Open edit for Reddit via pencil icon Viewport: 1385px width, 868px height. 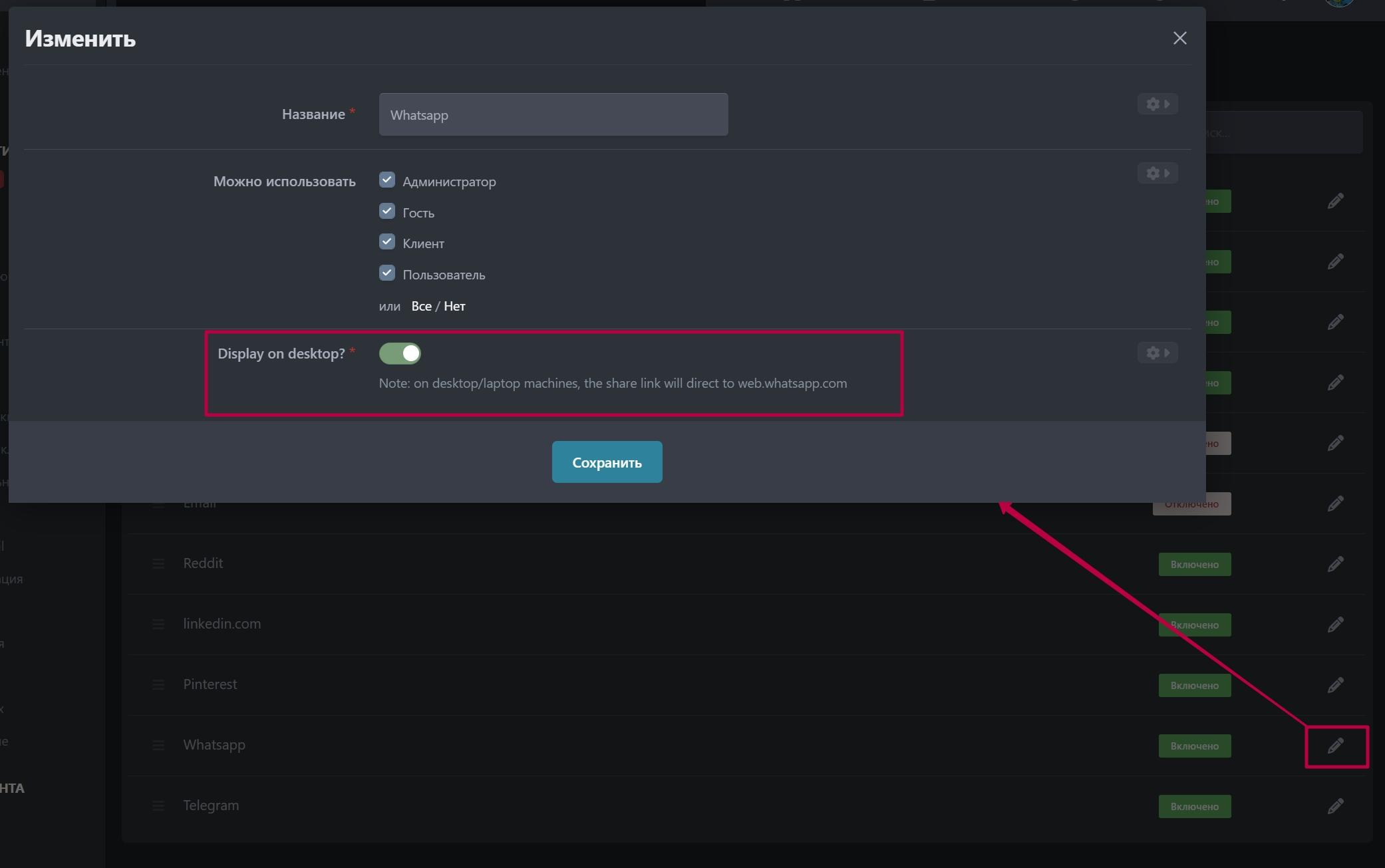point(1335,564)
